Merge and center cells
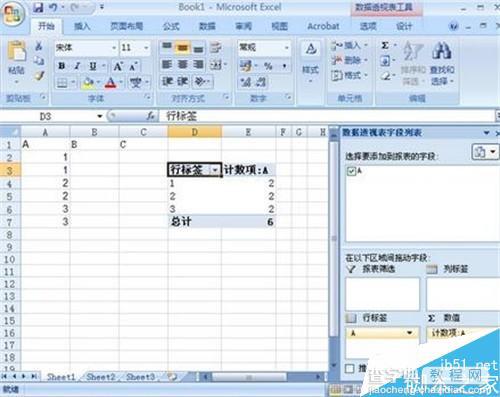 coord(216,64)
